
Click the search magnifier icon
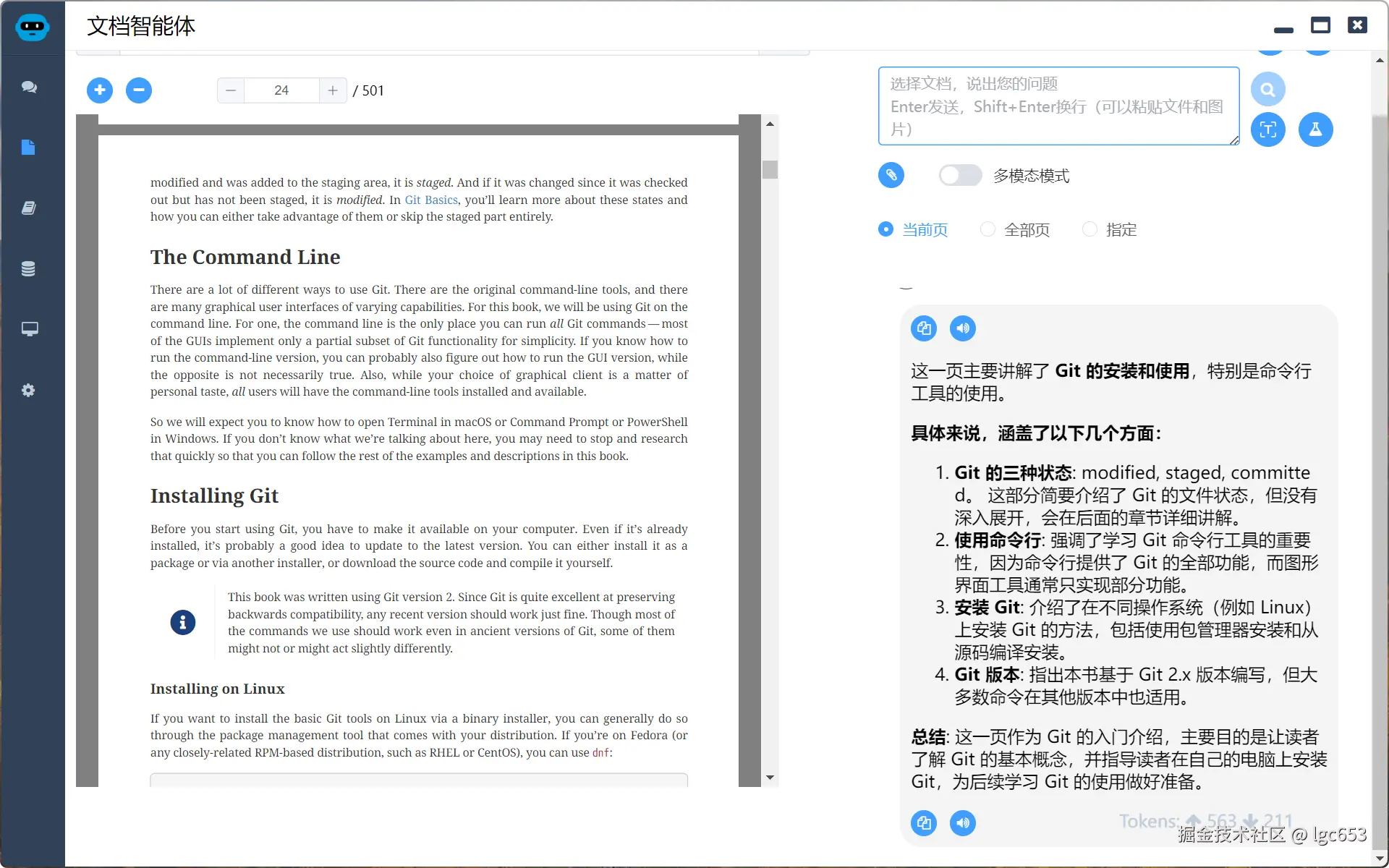(x=1268, y=88)
